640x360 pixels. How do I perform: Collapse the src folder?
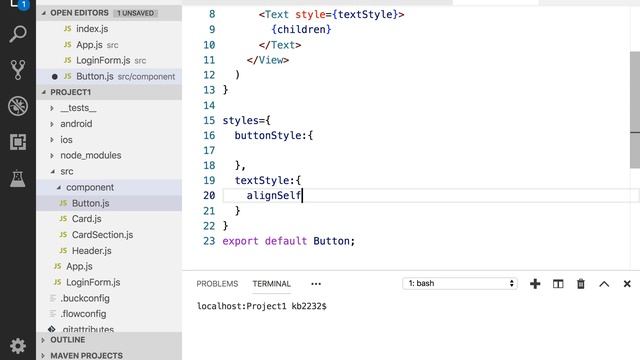(x=52, y=172)
